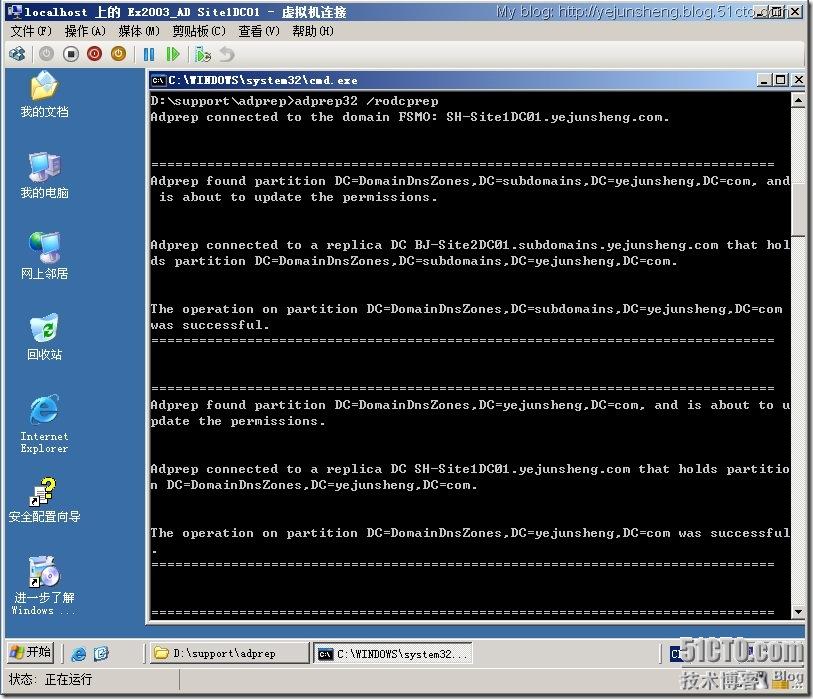
Task: Click the 状态: 正在运行 status bar text
Action: pyautogui.click(x=50, y=679)
